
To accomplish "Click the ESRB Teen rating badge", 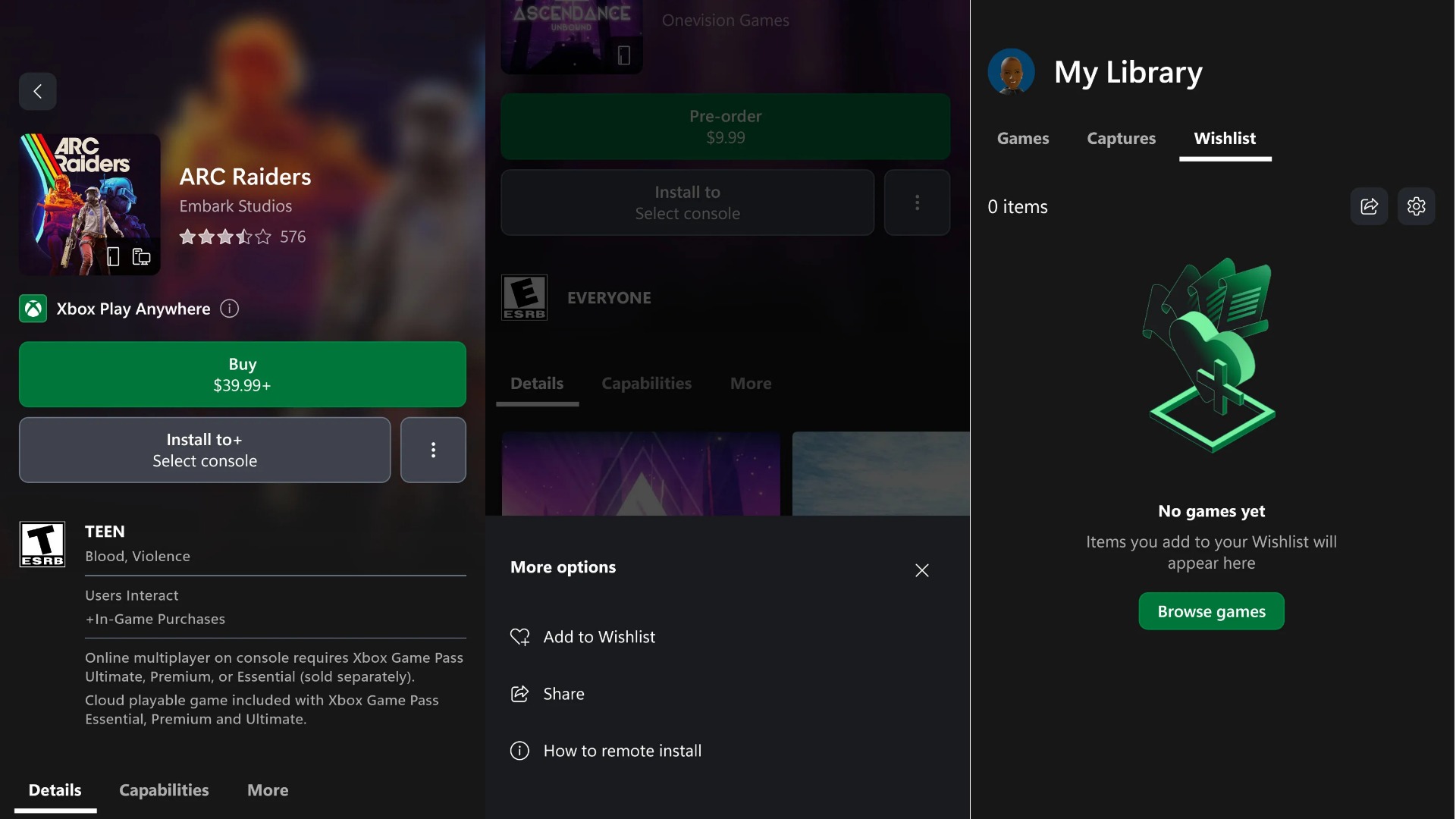I will (x=42, y=544).
